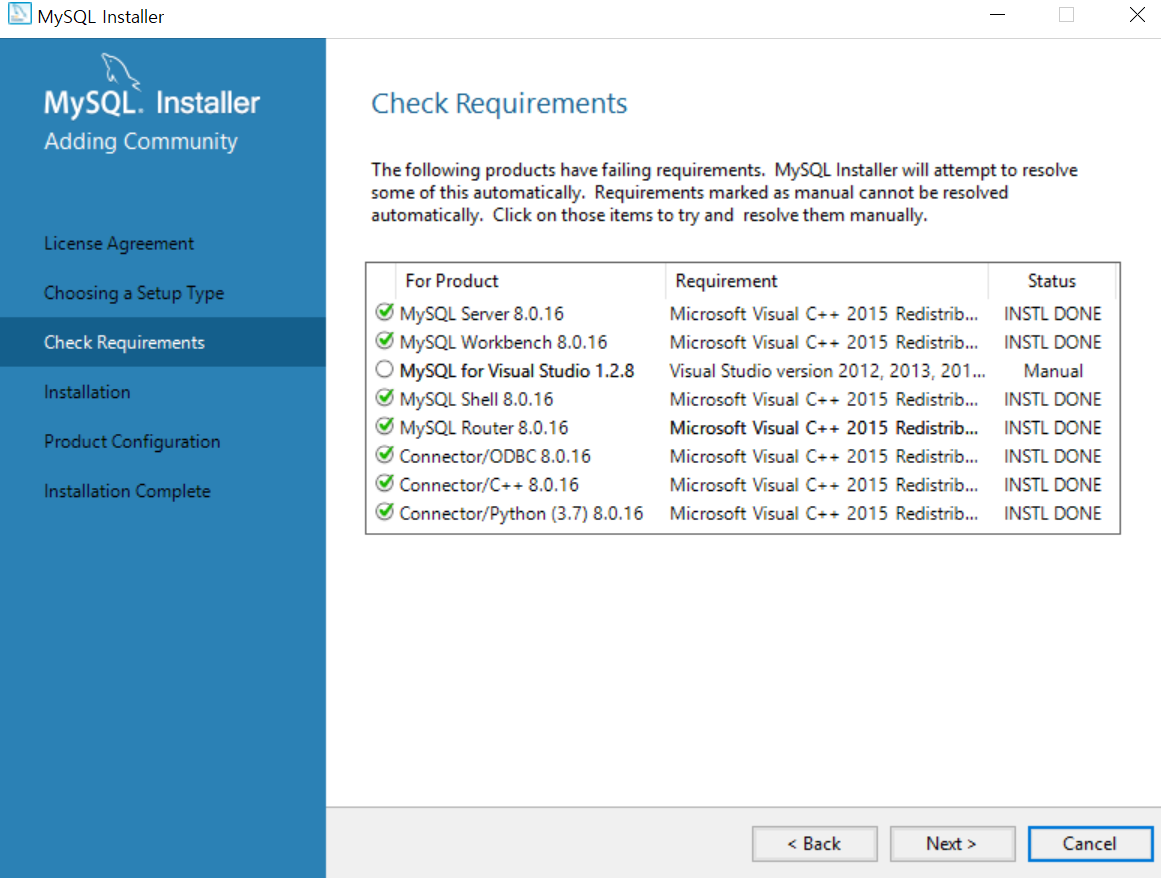Click the green check icon for MySQL Workbench 8.0.16
The height and width of the screenshot is (878, 1161).
pos(384,341)
